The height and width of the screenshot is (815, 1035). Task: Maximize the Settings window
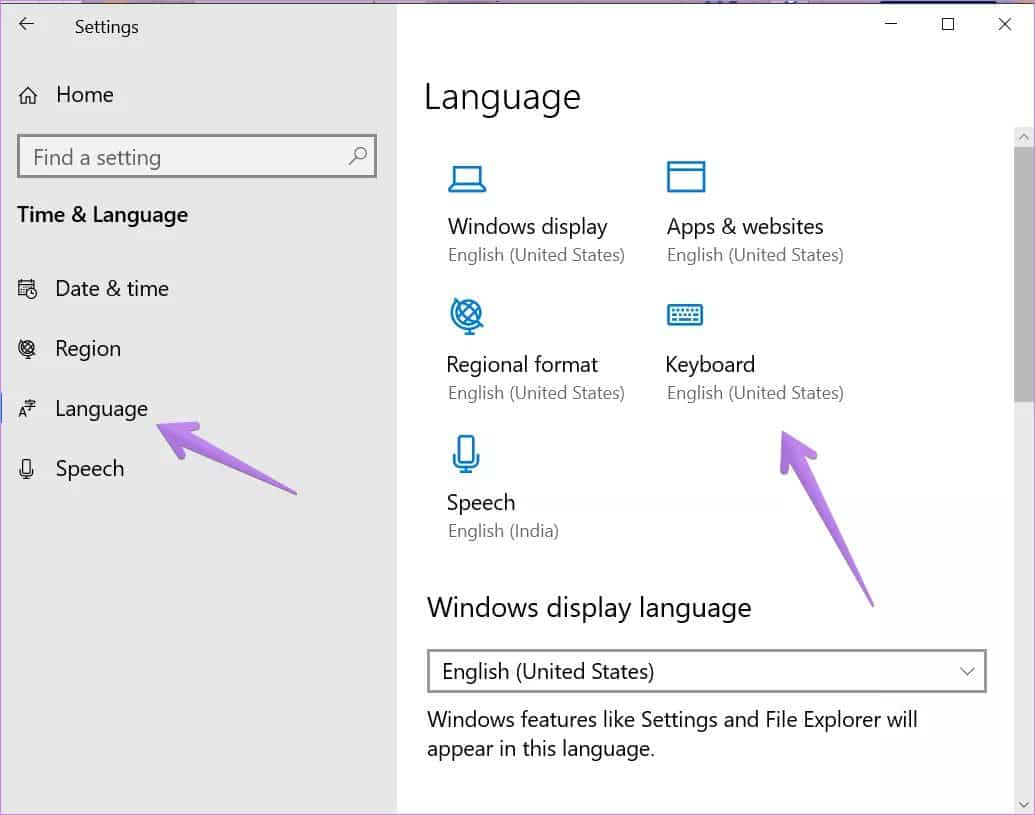tap(948, 24)
